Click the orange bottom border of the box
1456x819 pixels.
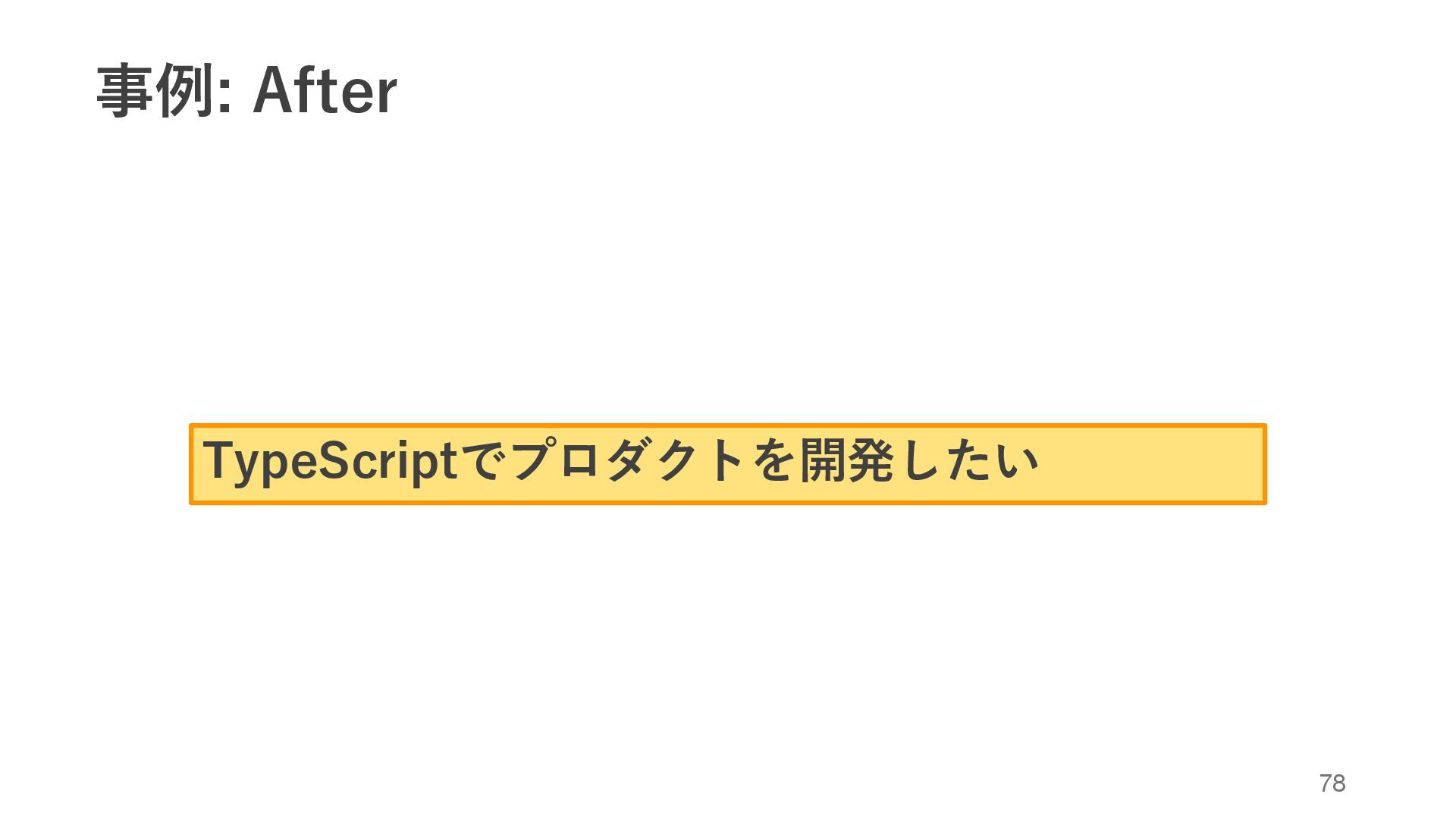(x=728, y=502)
